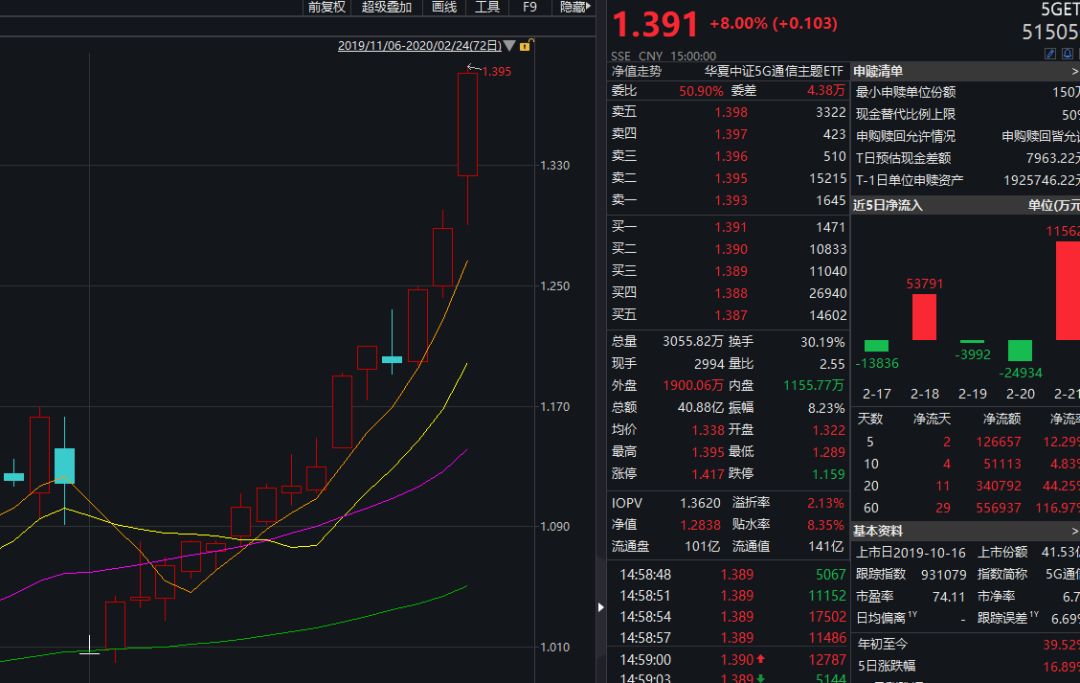Viewport: 1080px width, 683px height.
Task: Expand the 基本资料 section arrow
Action: click(1074, 531)
